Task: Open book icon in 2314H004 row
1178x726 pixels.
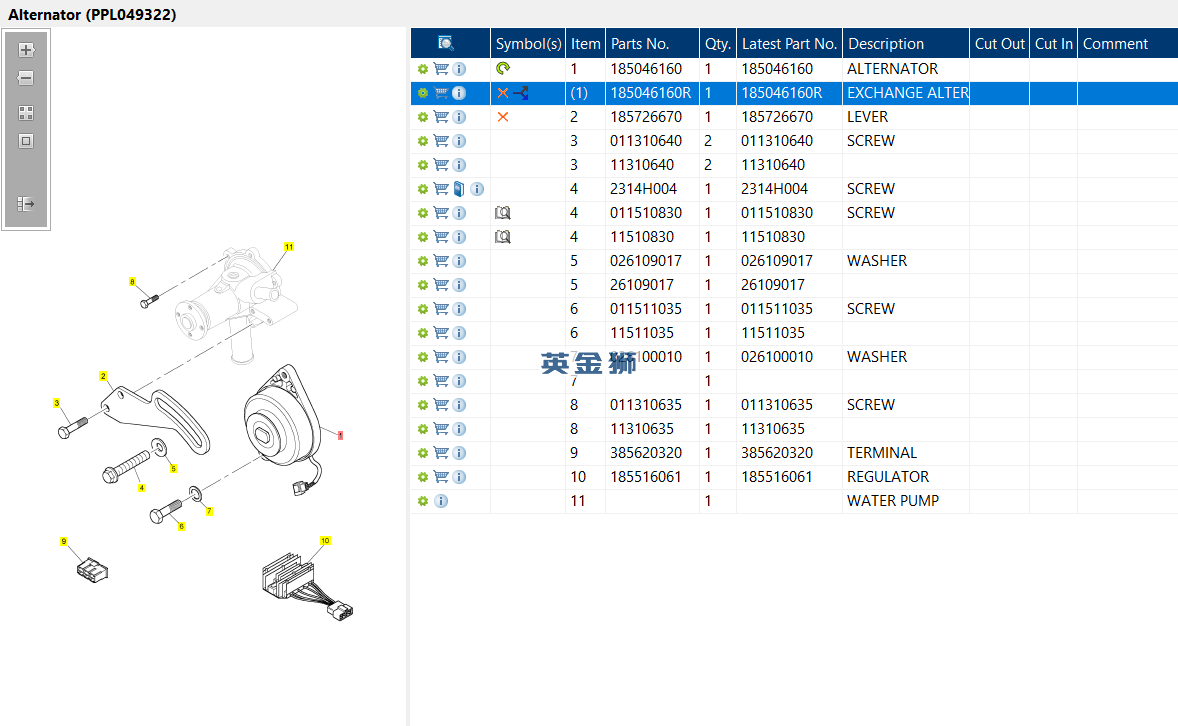Action: 459,189
